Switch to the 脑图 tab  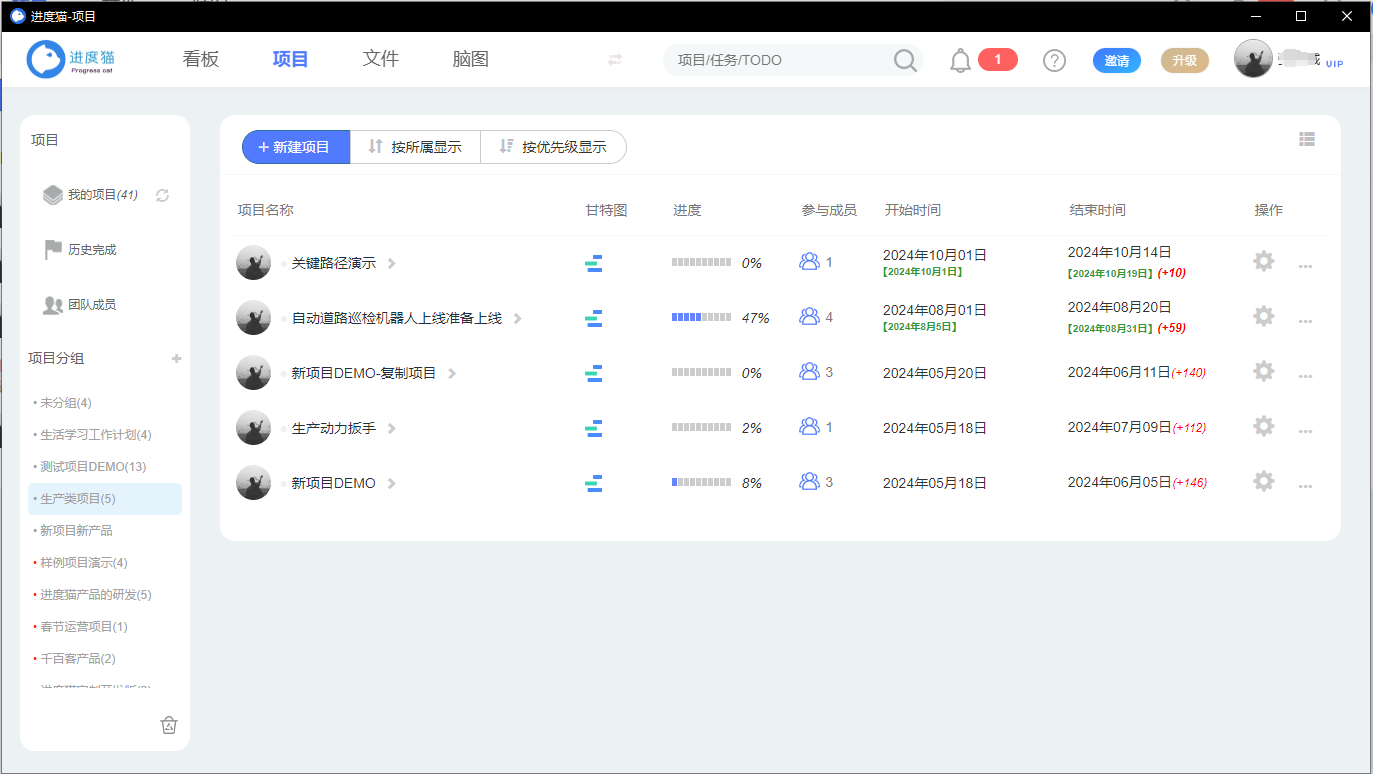pos(470,59)
